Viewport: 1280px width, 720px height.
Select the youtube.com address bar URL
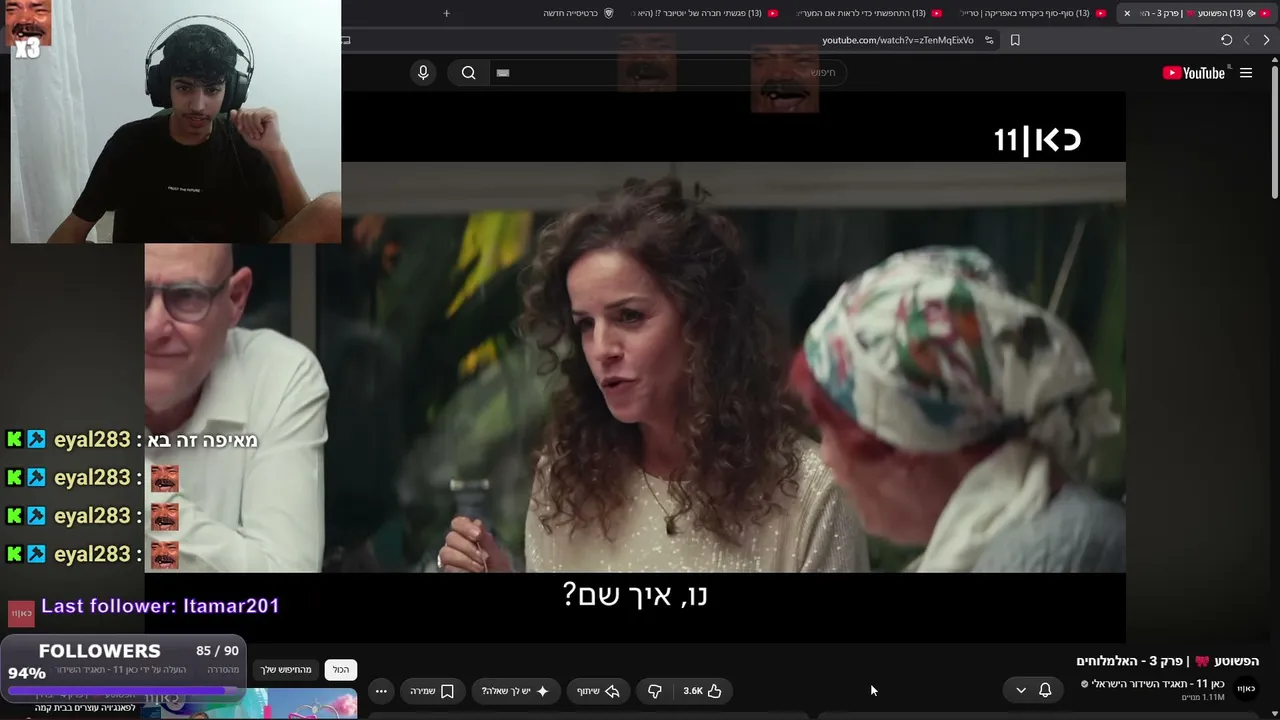click(x=898, y=40)
